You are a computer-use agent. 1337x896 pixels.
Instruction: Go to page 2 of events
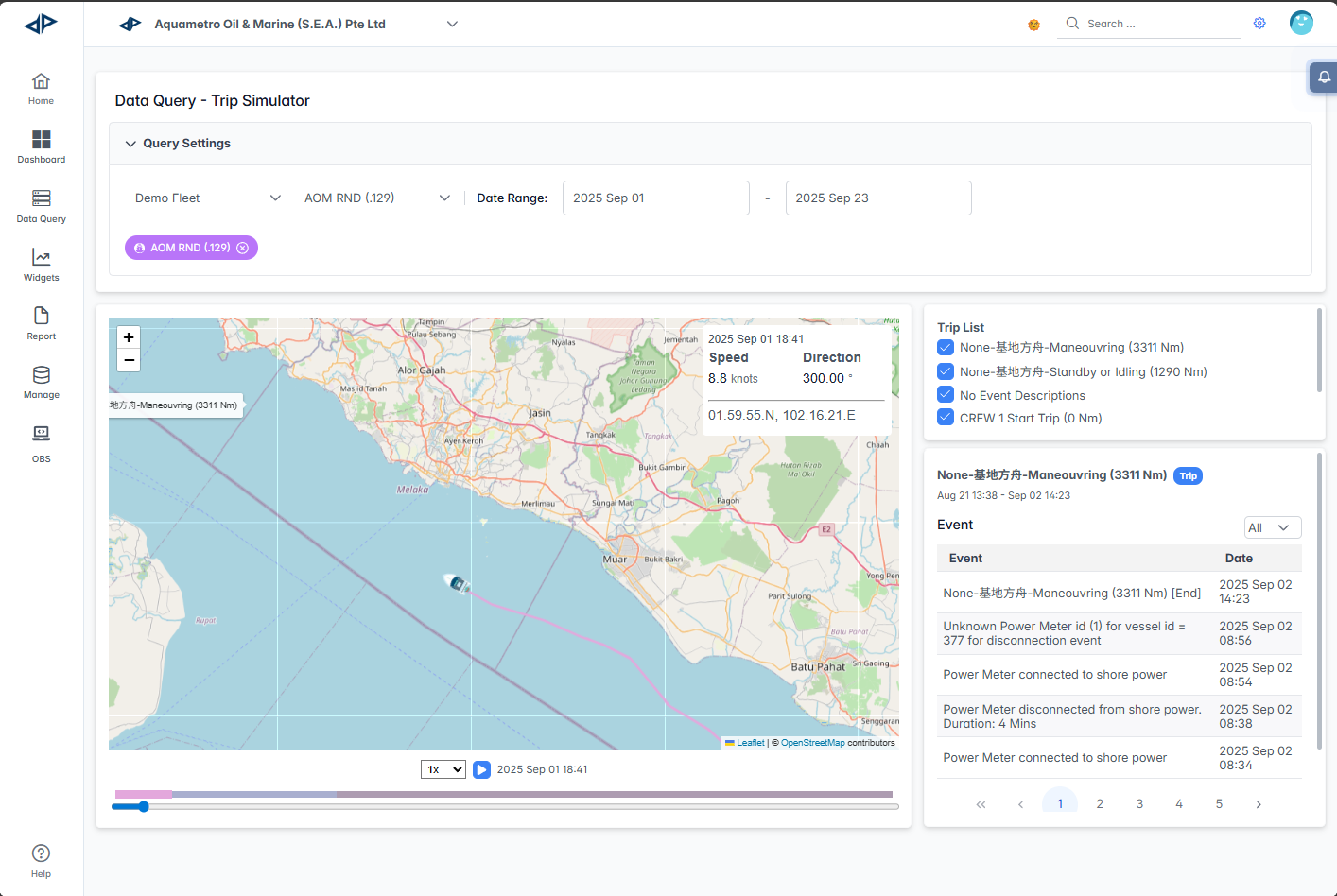1100,804
